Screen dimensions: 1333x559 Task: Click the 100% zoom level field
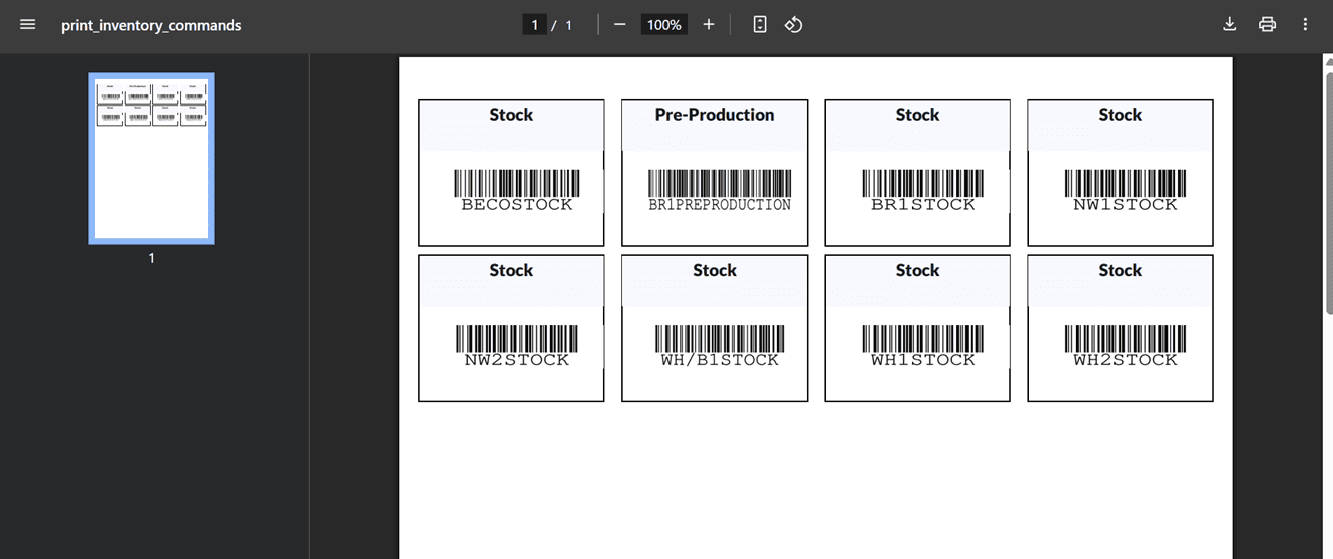664,24
